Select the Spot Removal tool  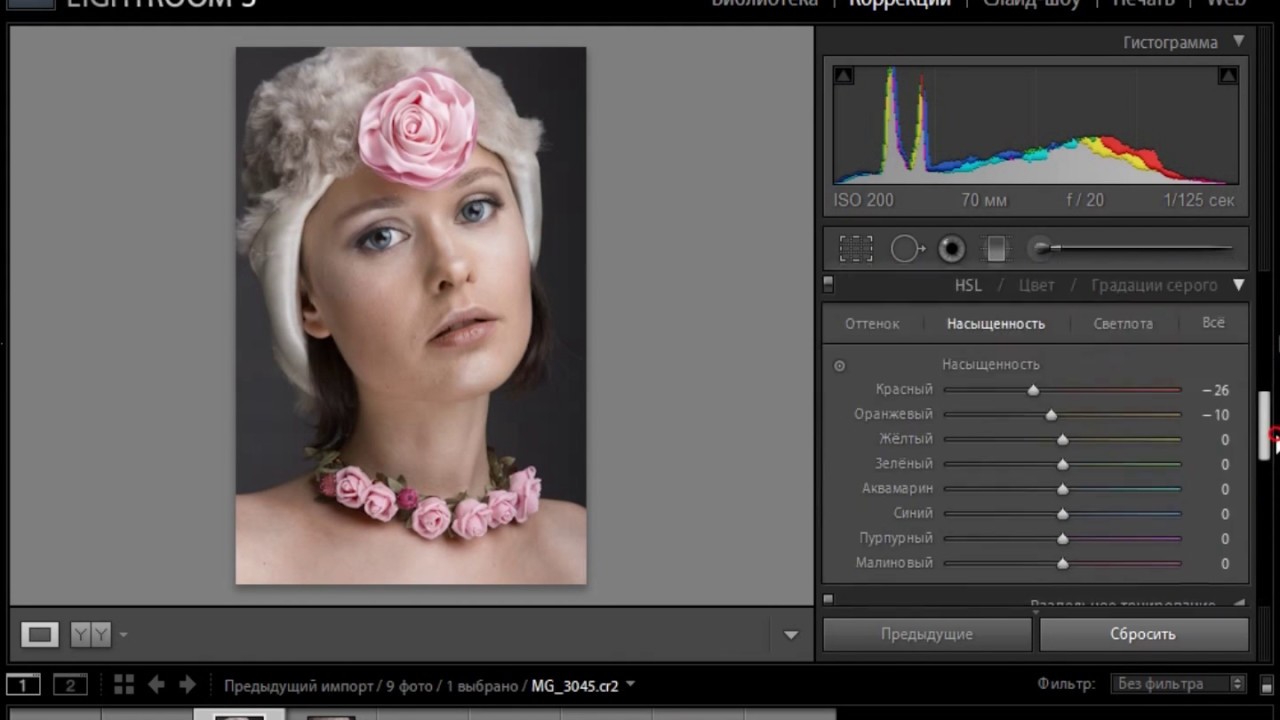906,248
